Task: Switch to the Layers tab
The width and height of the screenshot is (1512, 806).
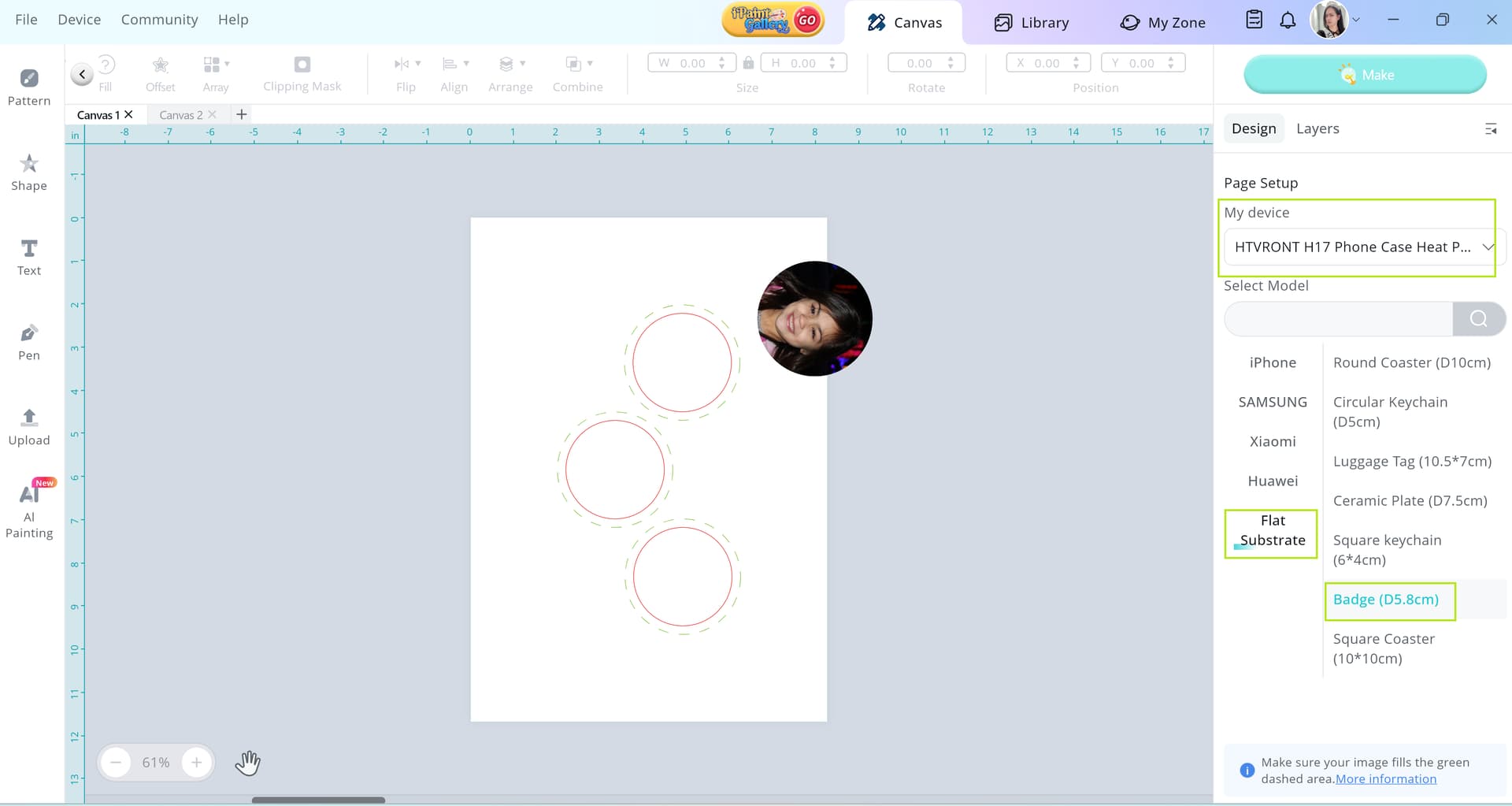Action: (1317, 128)
